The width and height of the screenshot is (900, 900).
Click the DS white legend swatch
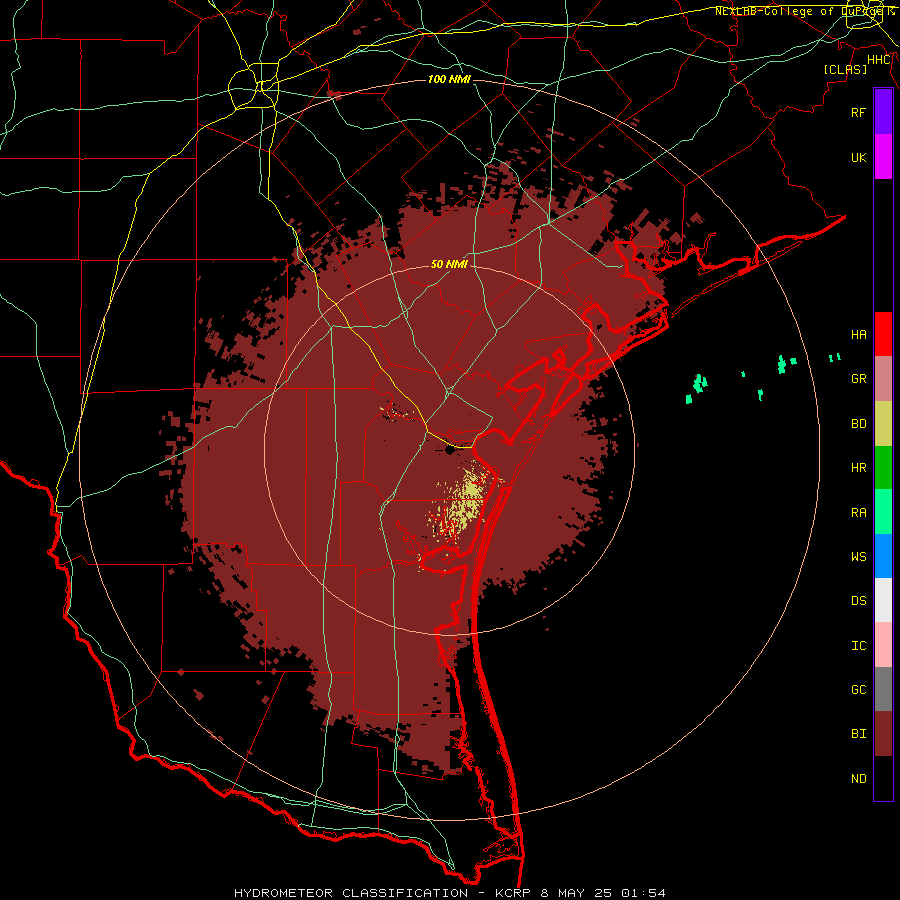click(x=883, y=600)
